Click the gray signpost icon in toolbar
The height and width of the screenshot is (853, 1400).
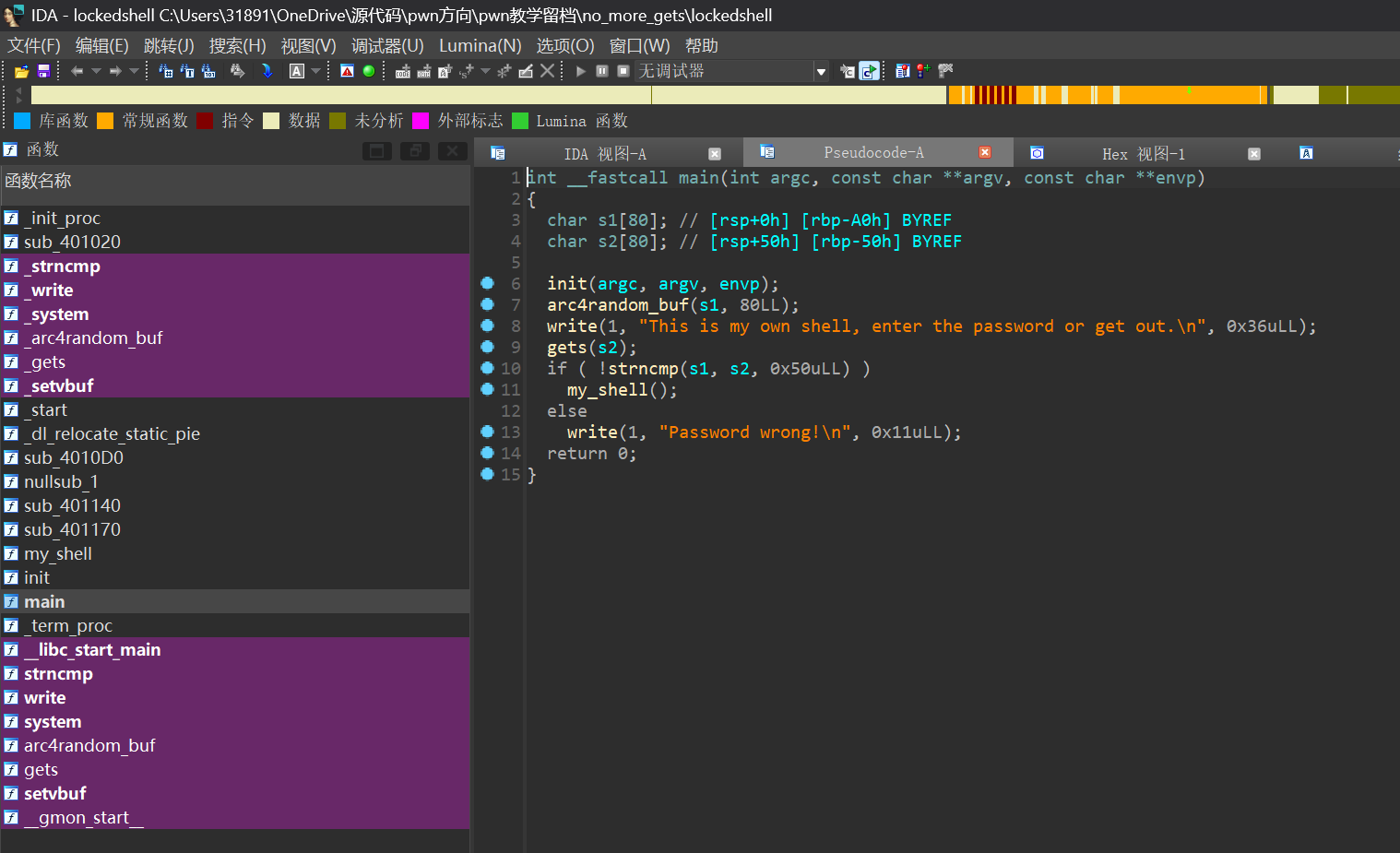944,71
